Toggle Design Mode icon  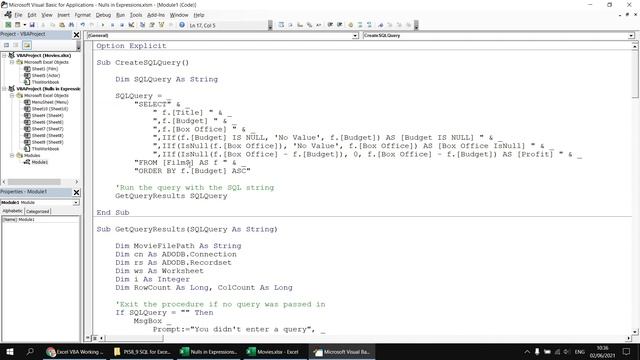coord(131,25)
